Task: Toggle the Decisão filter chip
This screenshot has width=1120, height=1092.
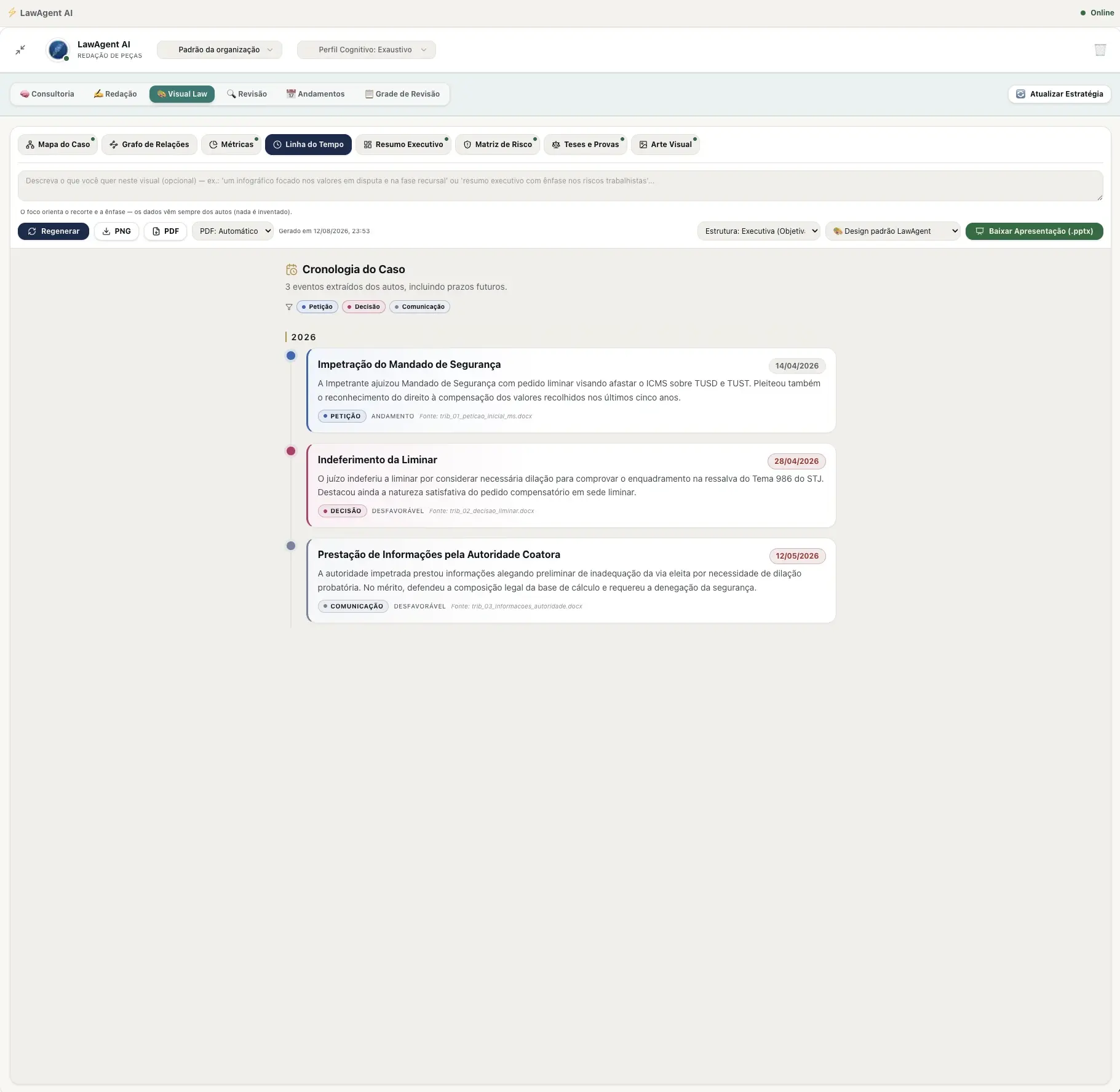Action: 363,307
